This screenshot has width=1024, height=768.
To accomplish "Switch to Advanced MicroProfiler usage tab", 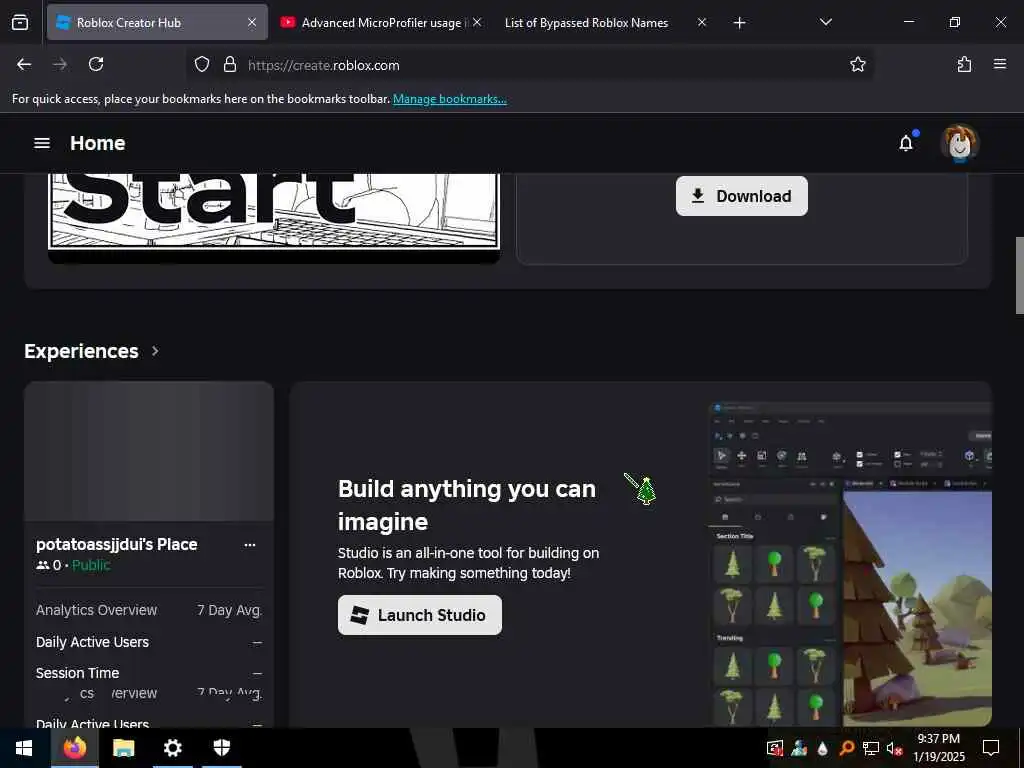I will click(381, 22).
